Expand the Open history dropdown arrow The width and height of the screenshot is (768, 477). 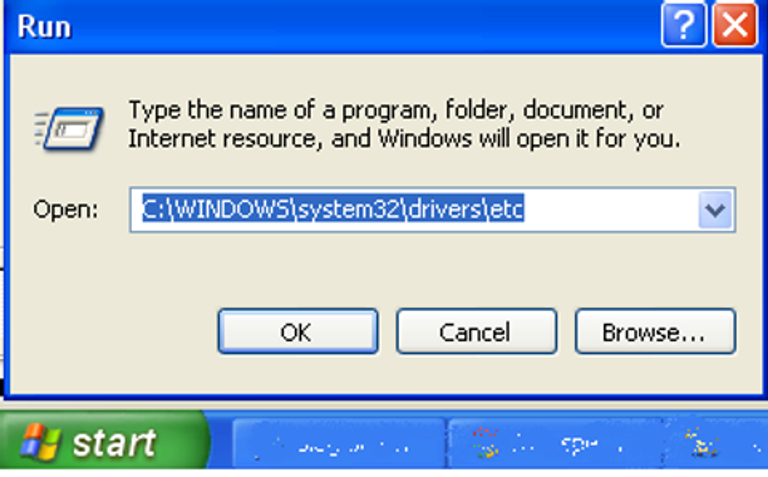[x=715, y=210]
